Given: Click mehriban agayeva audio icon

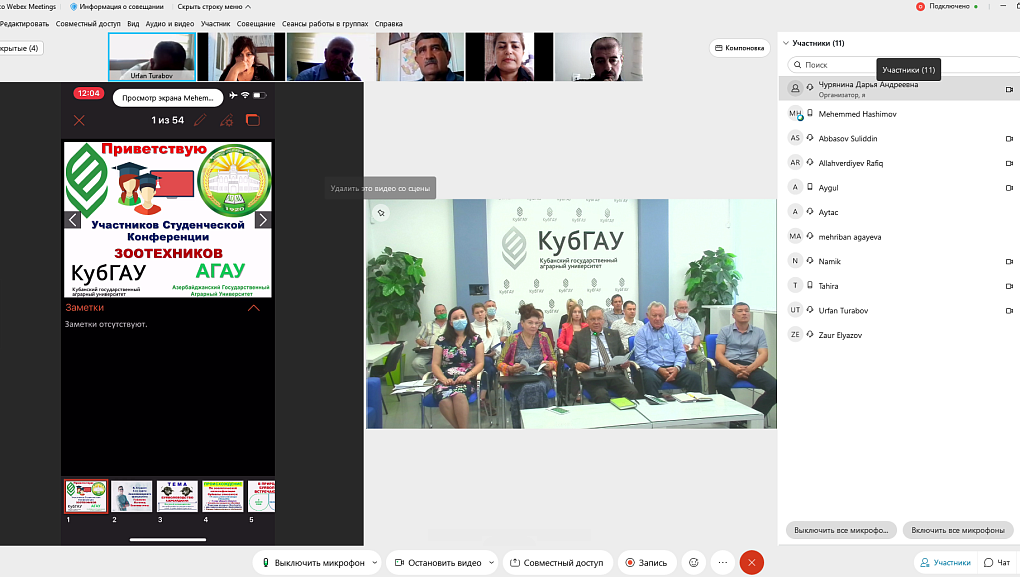Looking at the screenshot, I should click(x=810, y=237).
